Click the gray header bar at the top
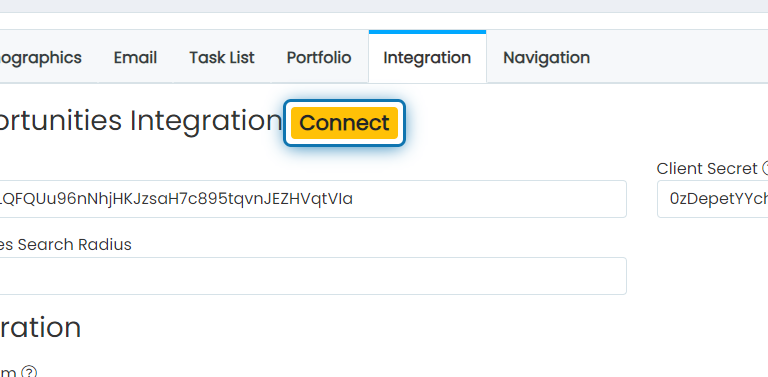The image size is (768, 377). click(x=384, y=6)
